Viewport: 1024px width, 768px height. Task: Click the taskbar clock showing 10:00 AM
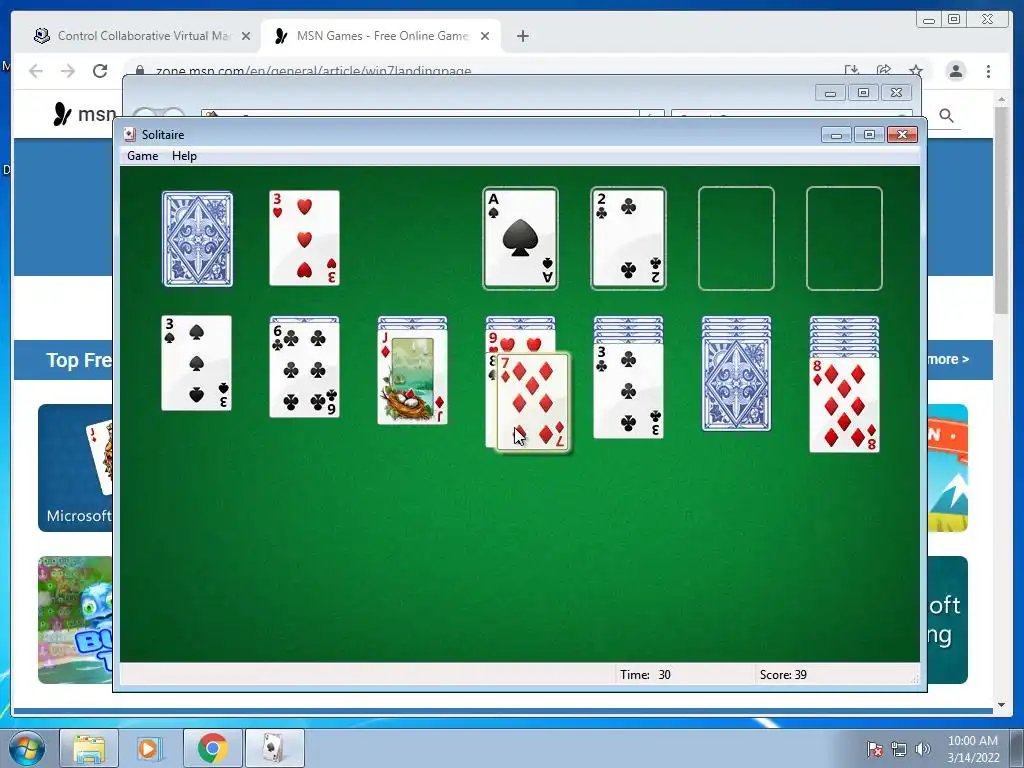tap(973, 748)
